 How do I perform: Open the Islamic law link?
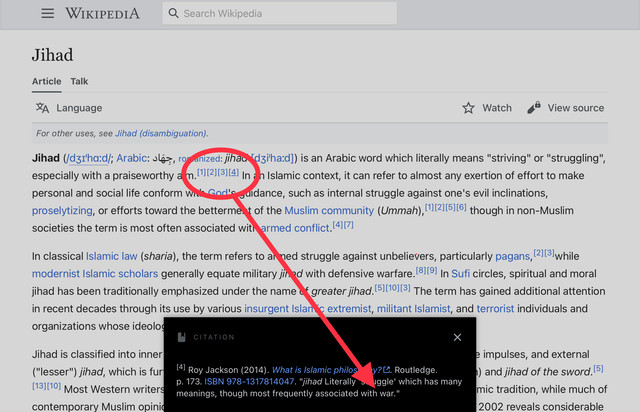pos(111,256)
